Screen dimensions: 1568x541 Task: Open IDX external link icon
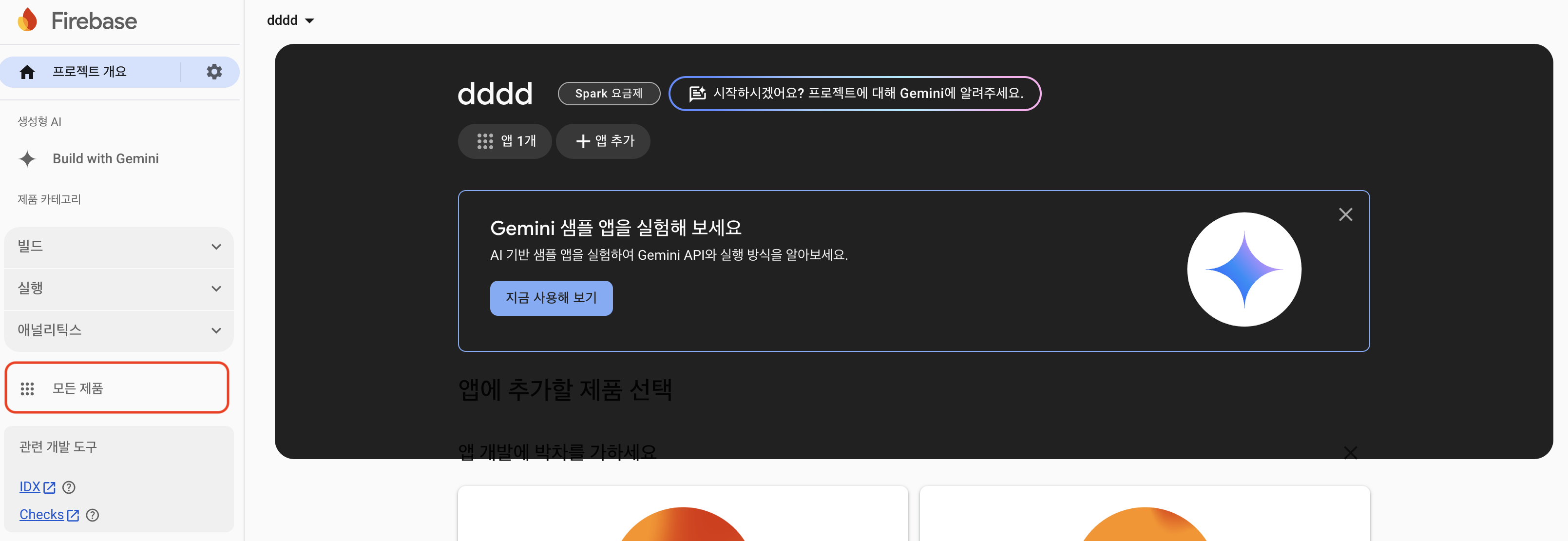pos(49,487)
